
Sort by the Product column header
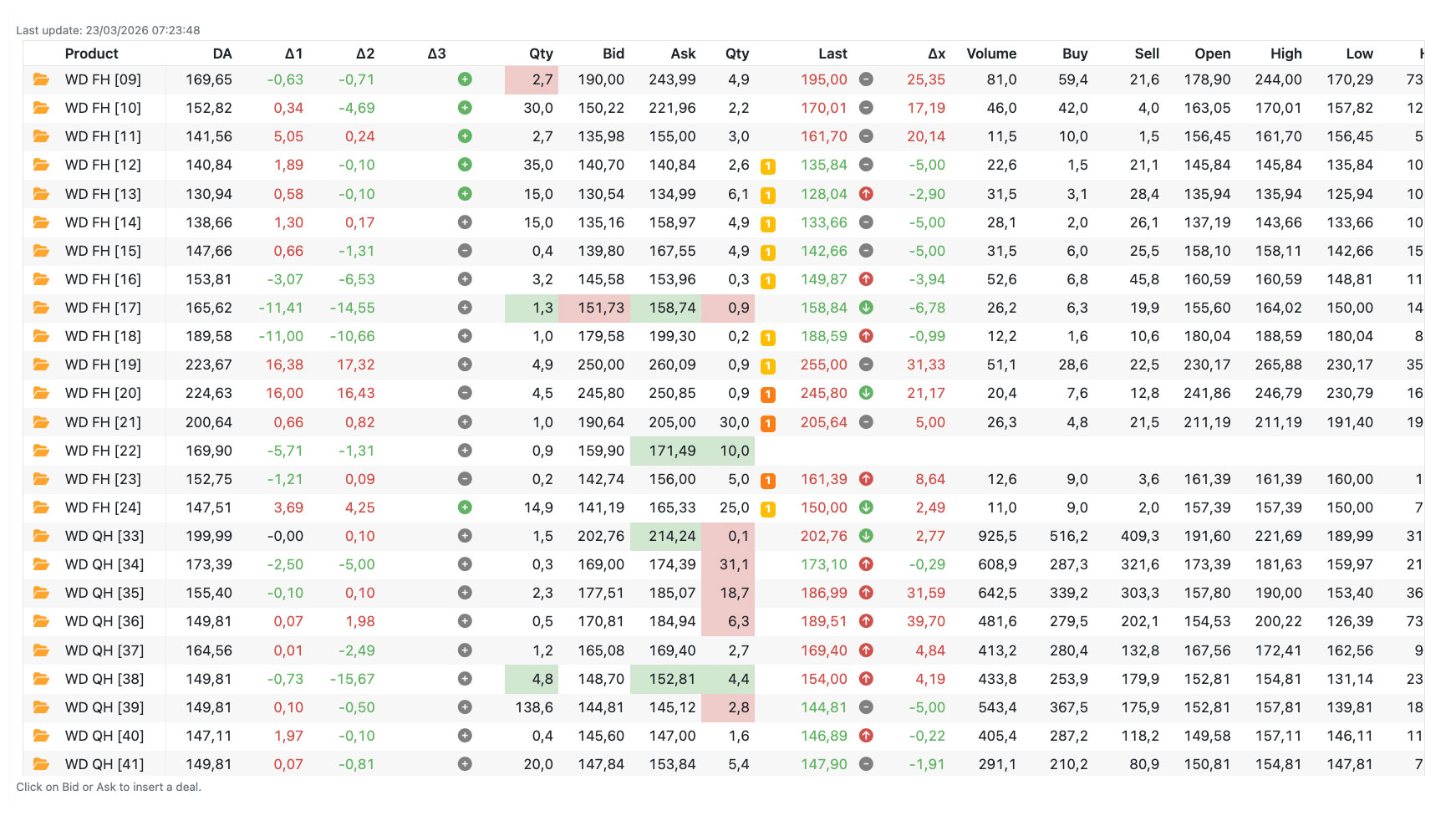pyautogui.click(x=91, y=54)
